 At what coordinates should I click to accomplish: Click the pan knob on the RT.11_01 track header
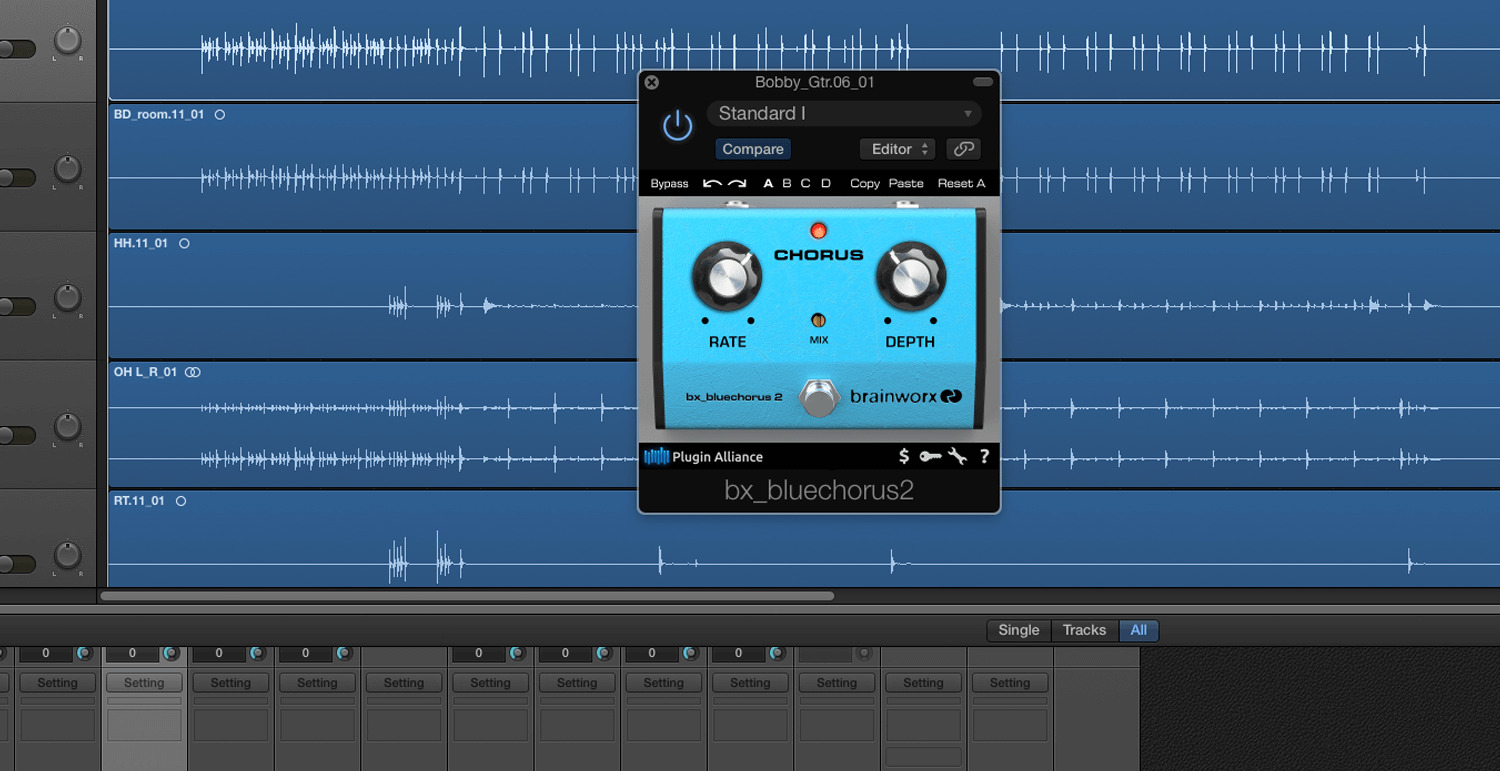pyautogui.click(x=67, y=556)
